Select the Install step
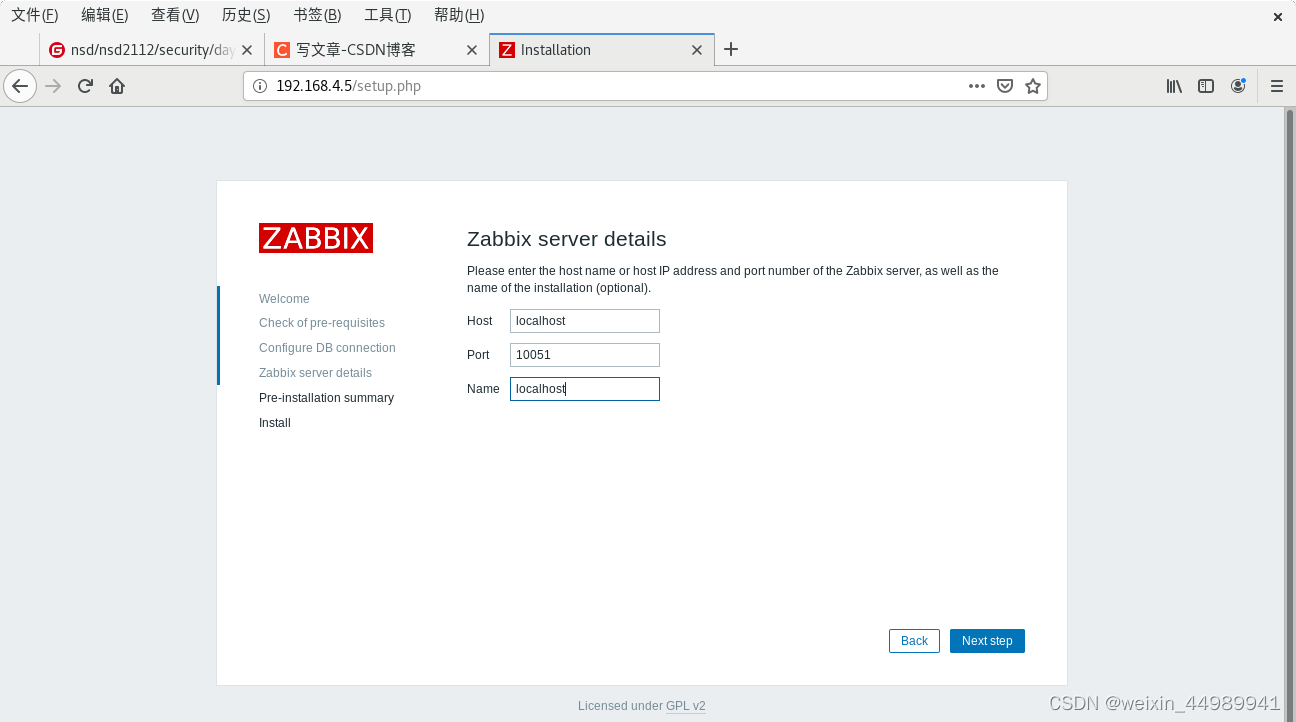This screenshot has width=1296, height=722. [275, 423]
